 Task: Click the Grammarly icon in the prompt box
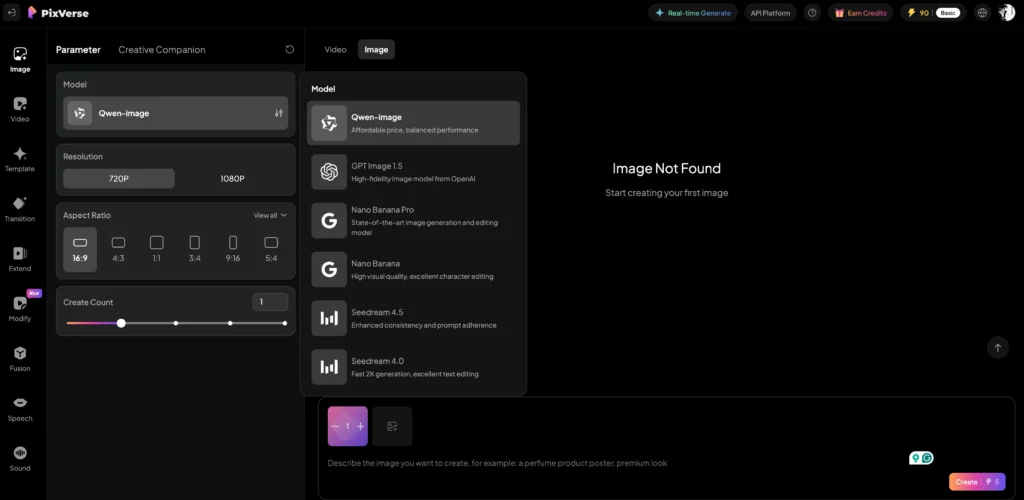pos(927,458)
